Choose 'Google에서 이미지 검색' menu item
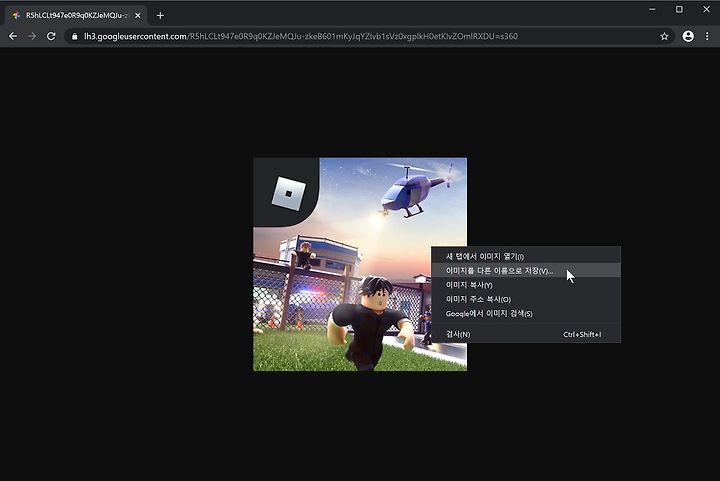This screenshot has height=481, width=720. point(526,313)
